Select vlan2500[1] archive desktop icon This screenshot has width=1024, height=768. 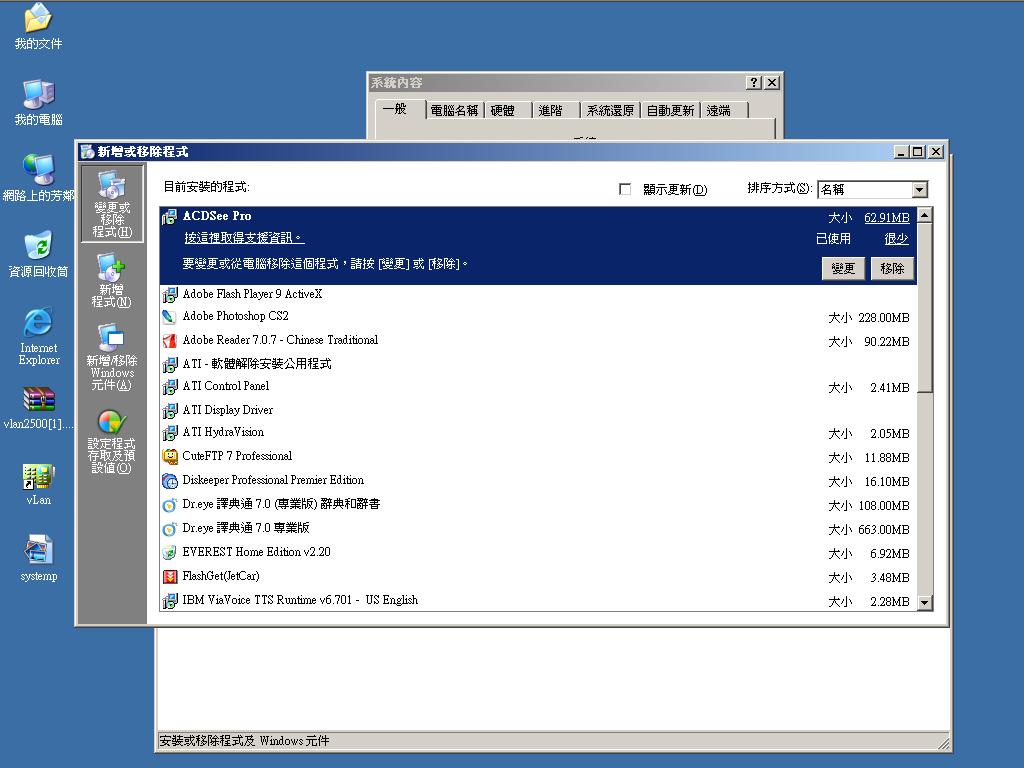tap(38, 408)
